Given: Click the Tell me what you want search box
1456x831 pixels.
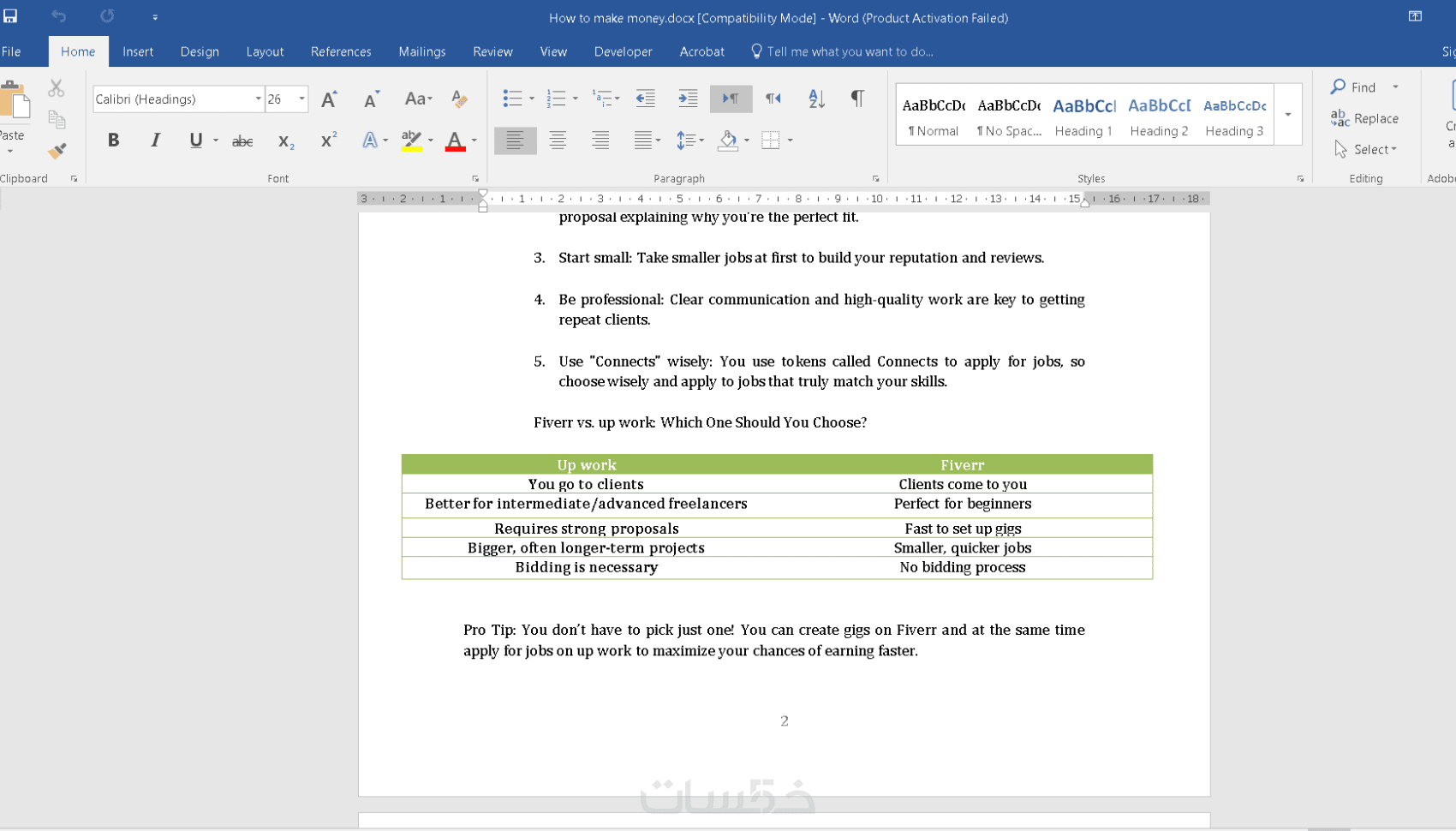Looking at the screenshot, I should tap(850, 51).
